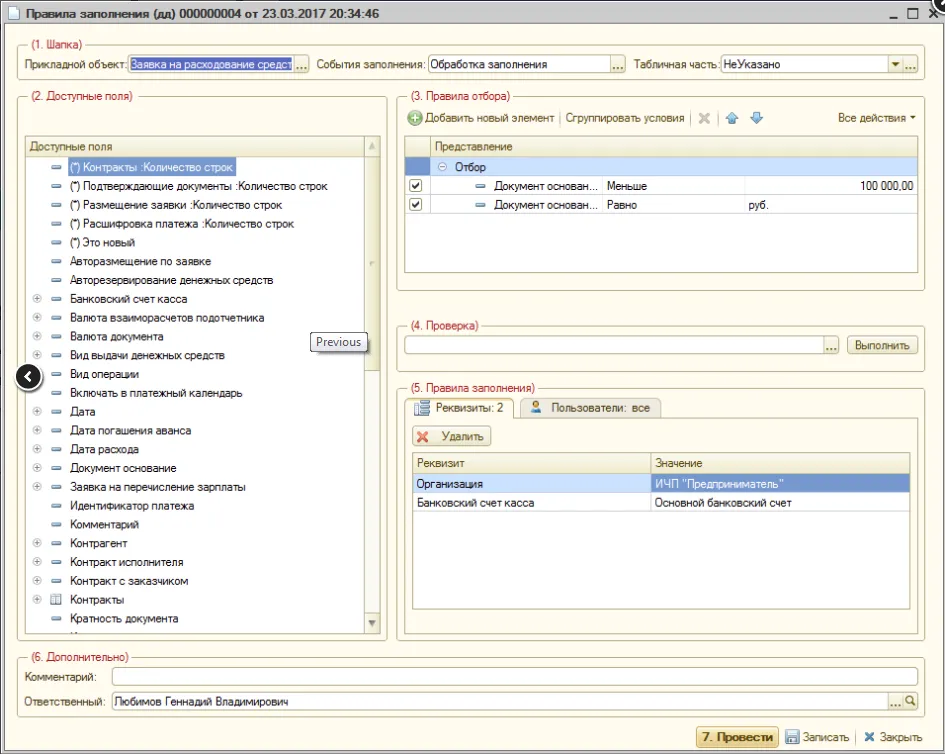945x754 pixels.
Task: Move filter condition down with arrow icon
Action: tap(756, 118)
